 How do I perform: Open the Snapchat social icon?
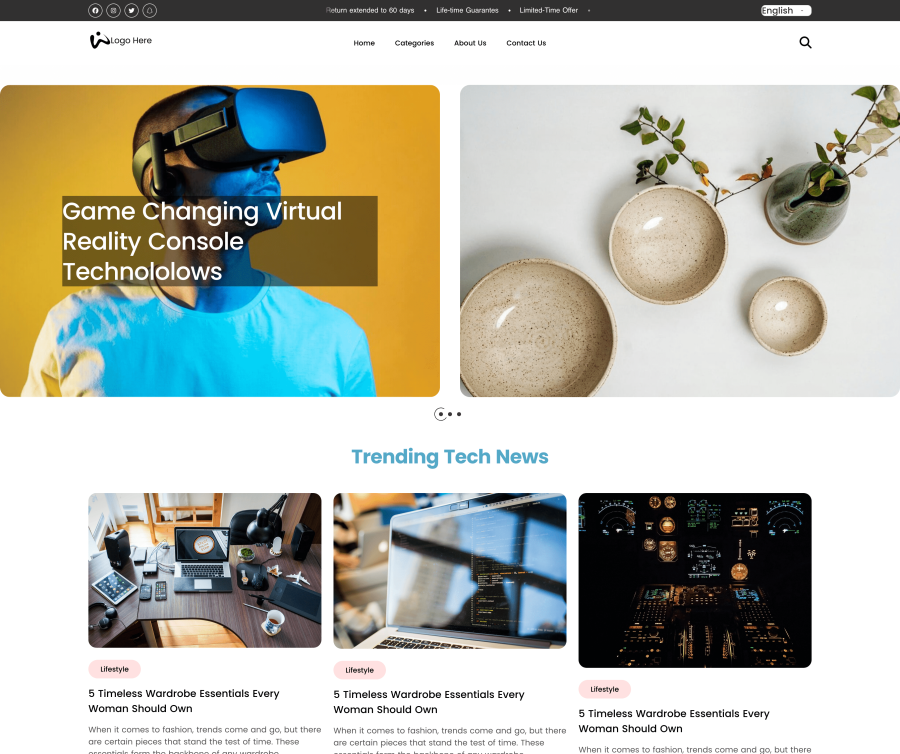pyautogui.click(x=149, y=10)
